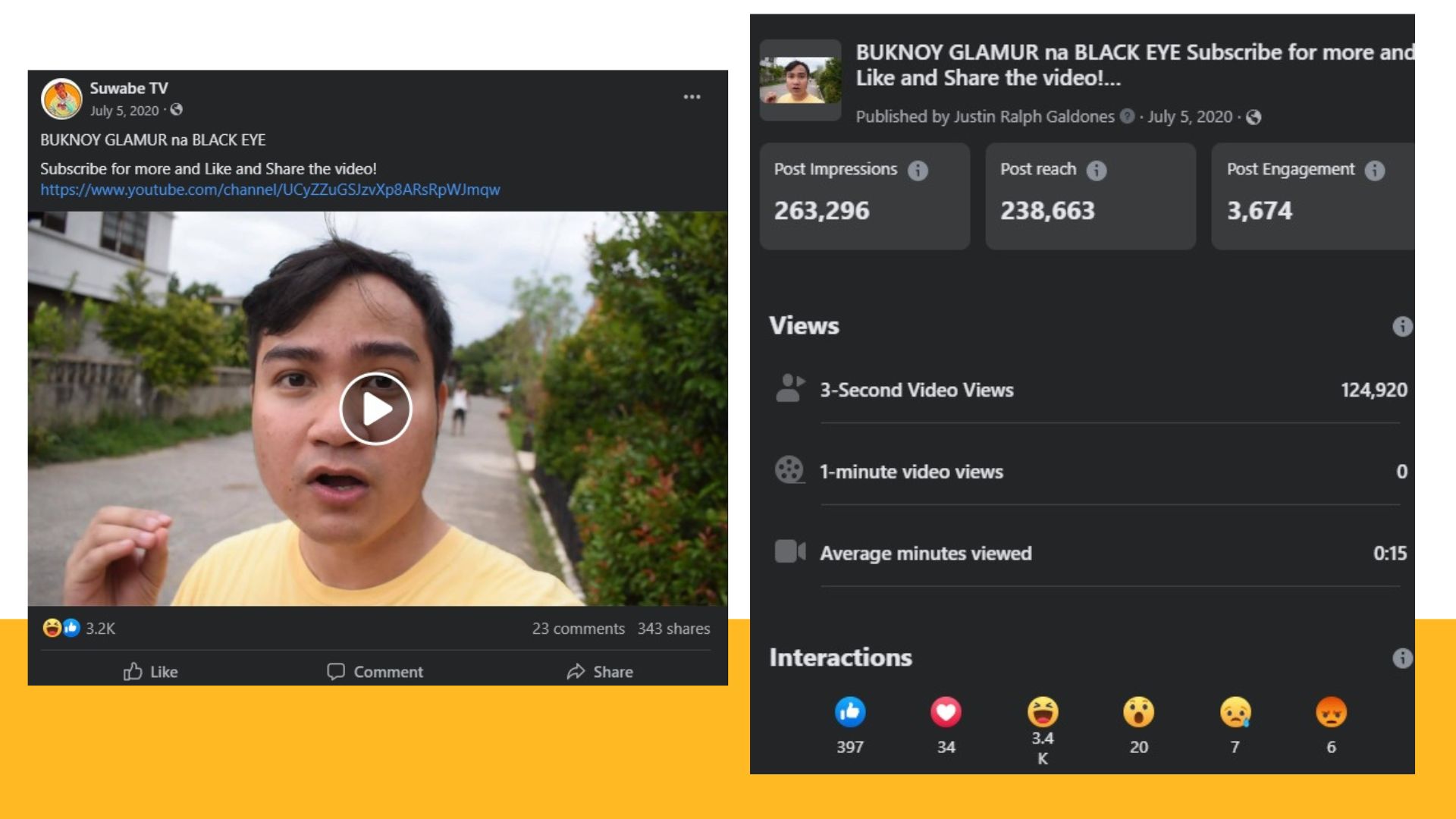Click the Love heart reaction icon
Screen dimensions: 1456x819
946,711
